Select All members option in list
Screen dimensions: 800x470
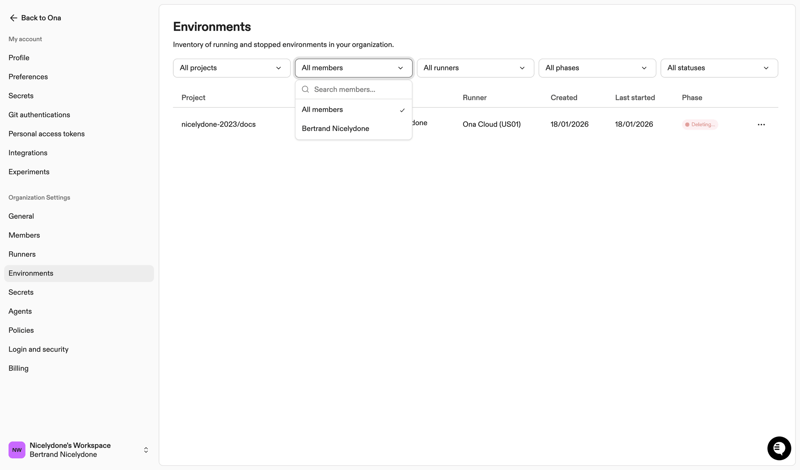pos(354,110)
